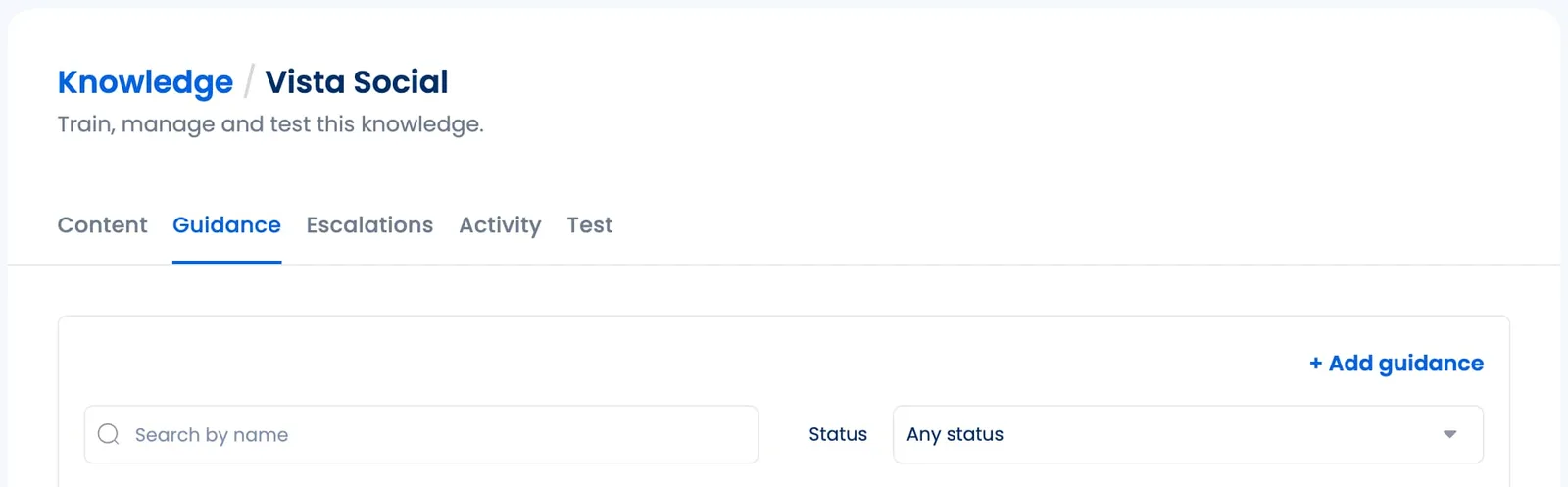Click the search magnifier icon
The height and width of the screenshot is (487, 1568).
click(x=109, y=434)
